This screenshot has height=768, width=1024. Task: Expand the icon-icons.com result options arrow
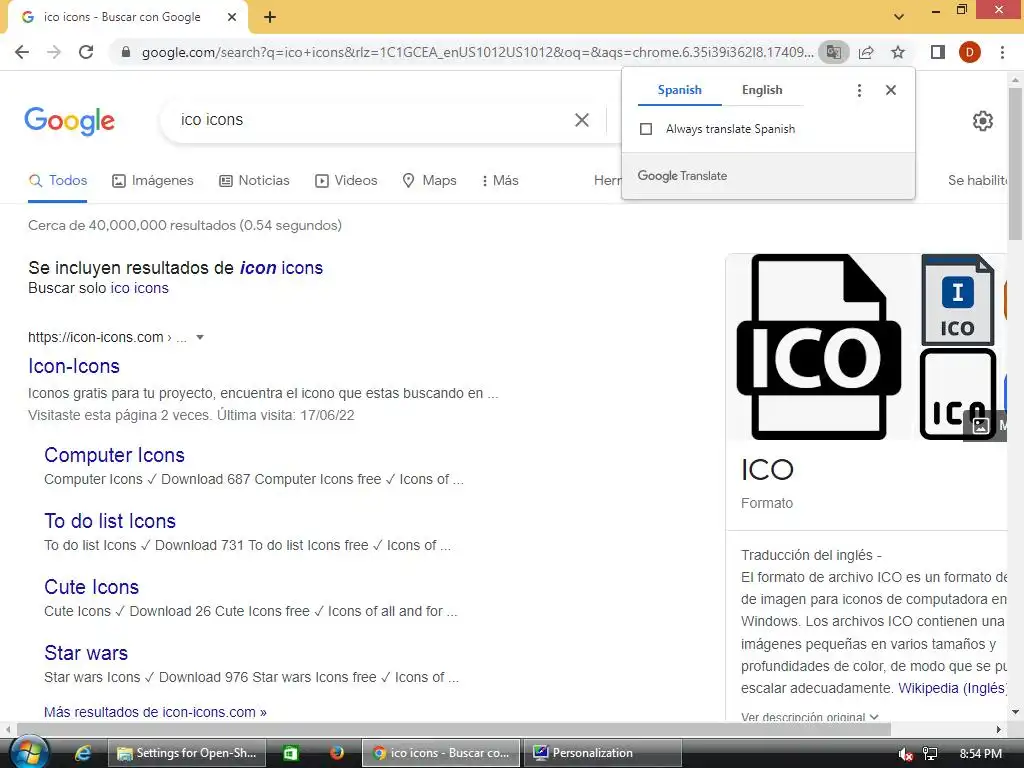tap(200, 338)
